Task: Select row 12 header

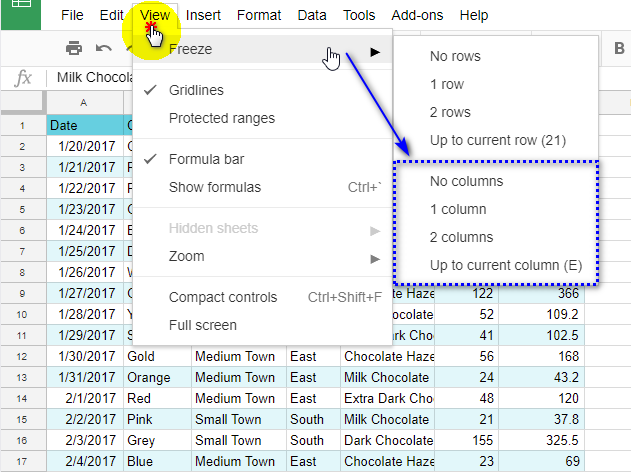Action: point(23,357)
